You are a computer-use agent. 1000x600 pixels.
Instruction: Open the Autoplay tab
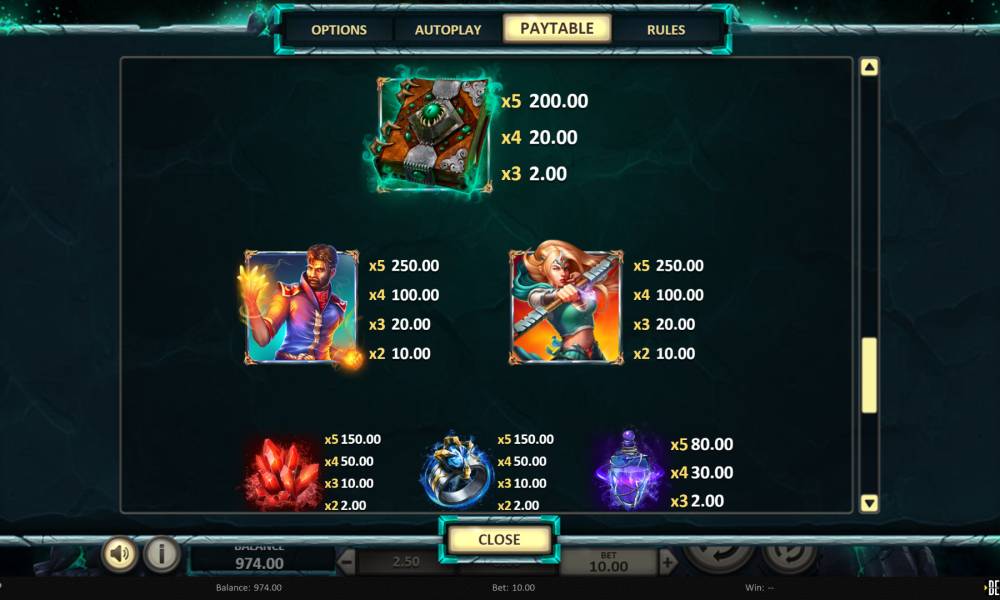point(448,29)
